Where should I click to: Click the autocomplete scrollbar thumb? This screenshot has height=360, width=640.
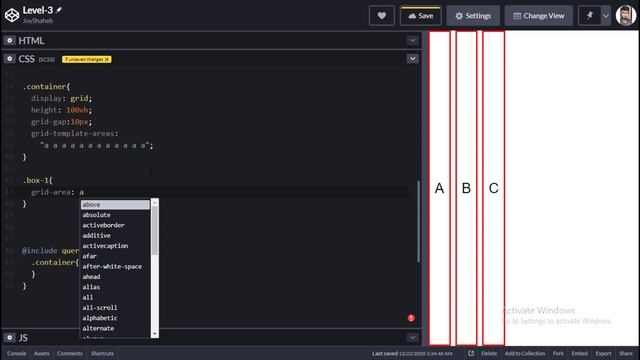tap(155, 231)
